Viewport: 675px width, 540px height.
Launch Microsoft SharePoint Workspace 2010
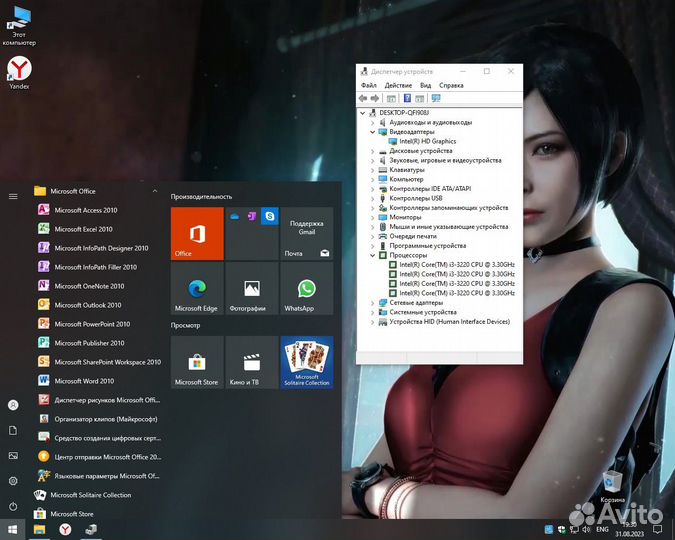(x=108, y=362)
